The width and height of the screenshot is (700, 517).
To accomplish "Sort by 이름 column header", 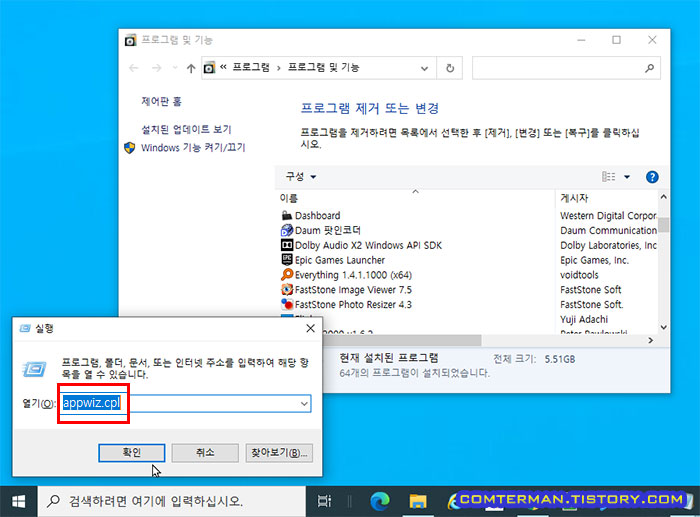I will (x=288, y=198).
